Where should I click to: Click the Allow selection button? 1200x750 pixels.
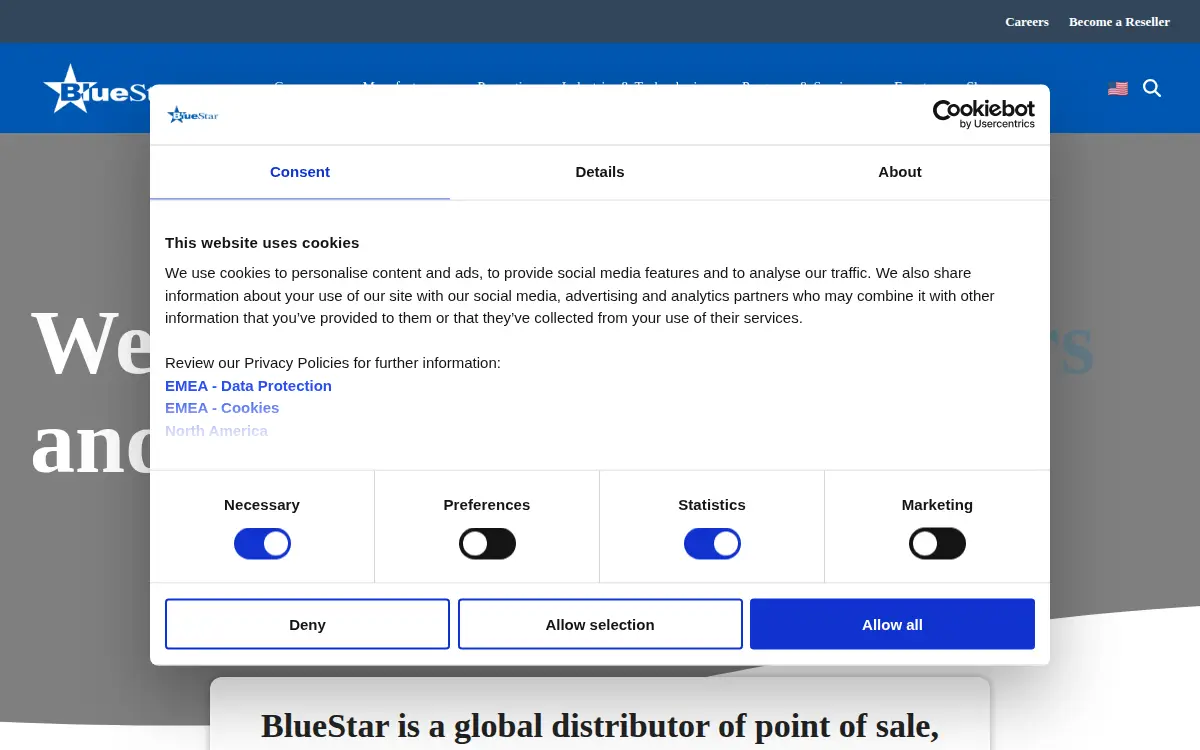tap(600, 624)
